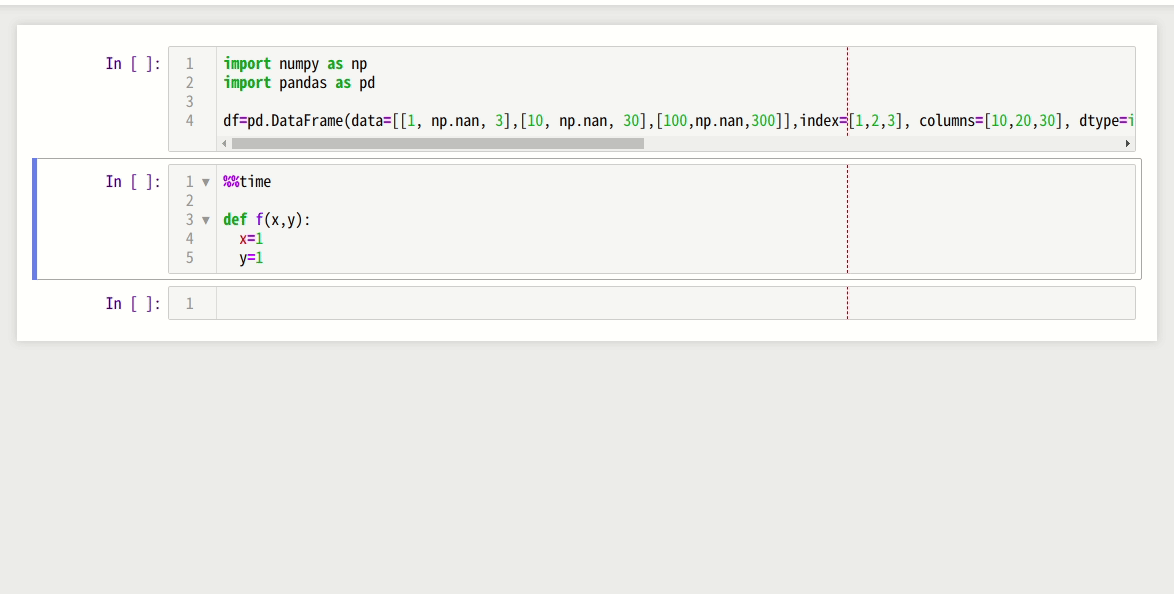Image resolution: width=1174 pixels, height=594 pixels.
Task: Collapse the def f(x,y) fold arrow
Action: [x=206, y=220]
